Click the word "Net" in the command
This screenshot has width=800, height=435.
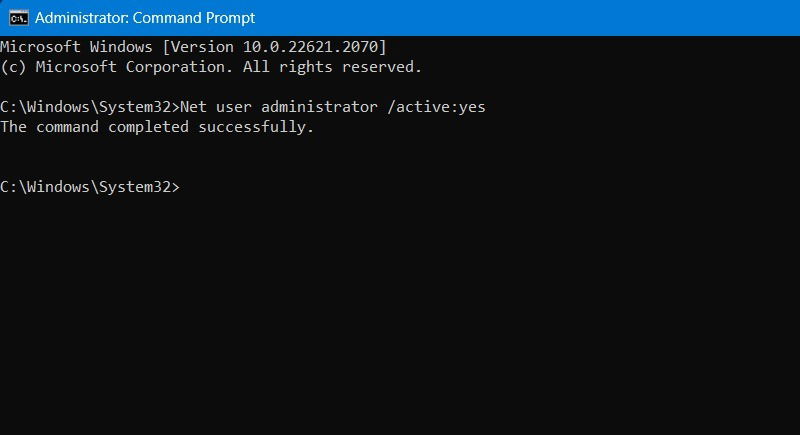tap(193, 107)
